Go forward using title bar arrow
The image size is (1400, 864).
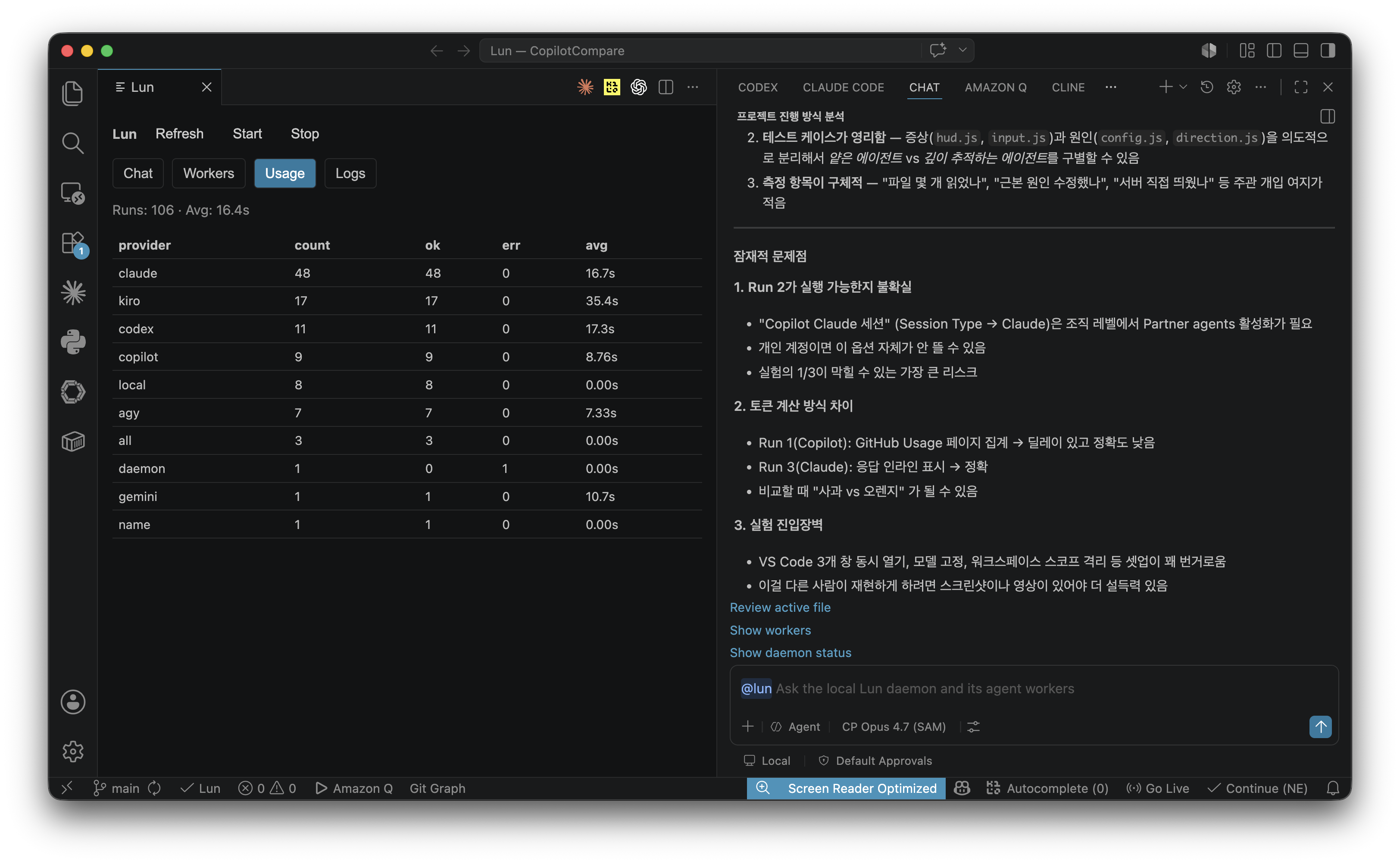point(463,51)
